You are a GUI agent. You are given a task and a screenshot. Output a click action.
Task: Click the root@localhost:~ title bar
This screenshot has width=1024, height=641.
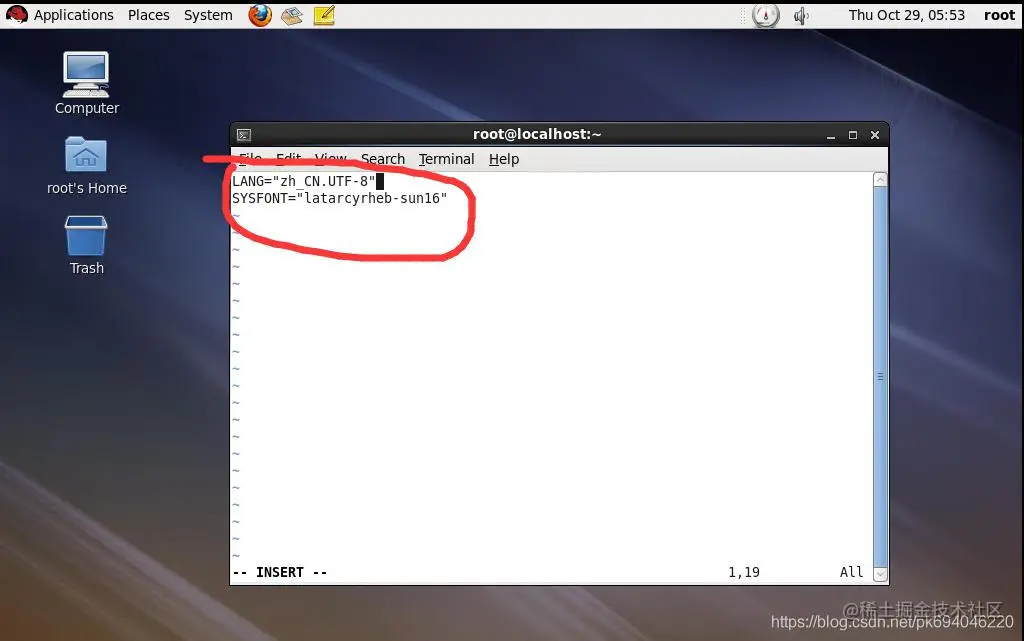537,134
